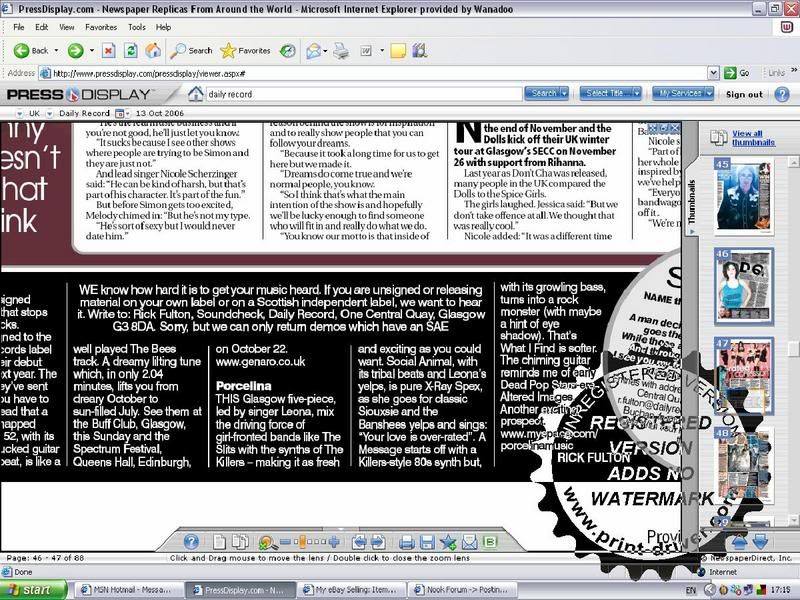This screenshot has width=800, height=600.
Task: Collapse the Thumbnails side panel tab
Action: point(692,204)
